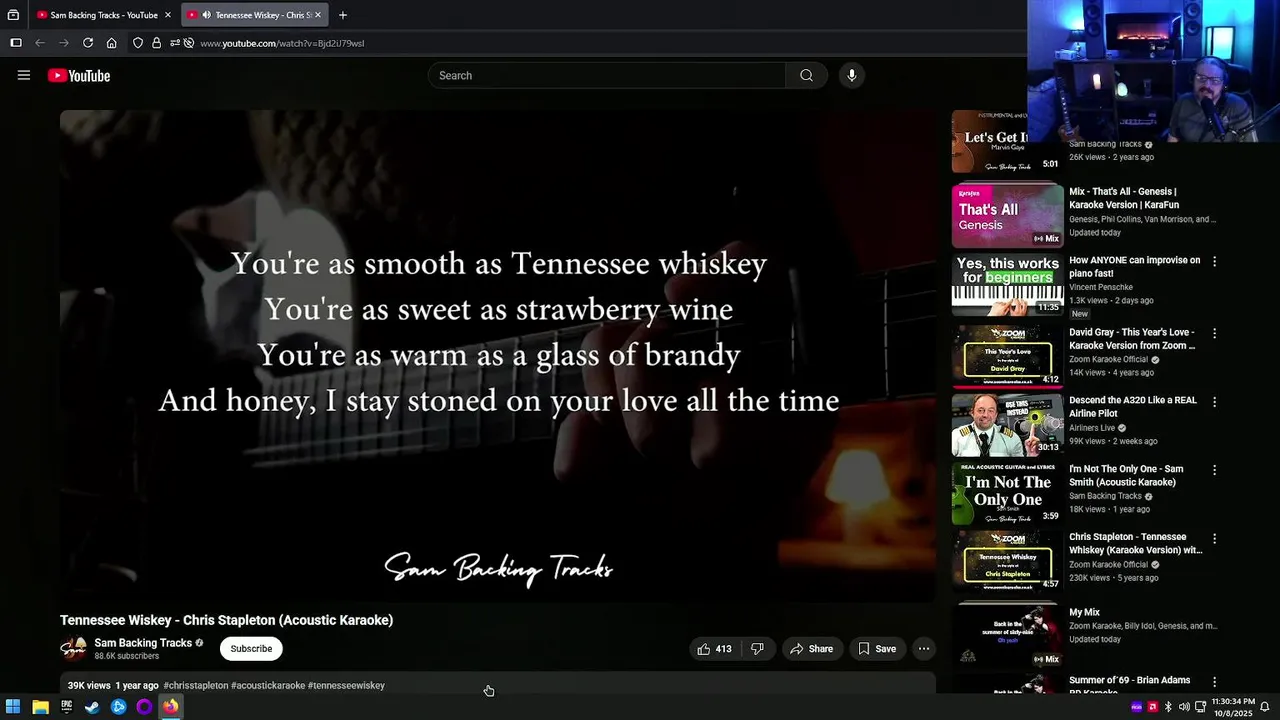Open Zoom Karaoke Tennessee Whiskey thumbnail
The image size is (1280, 720).
1007,562
